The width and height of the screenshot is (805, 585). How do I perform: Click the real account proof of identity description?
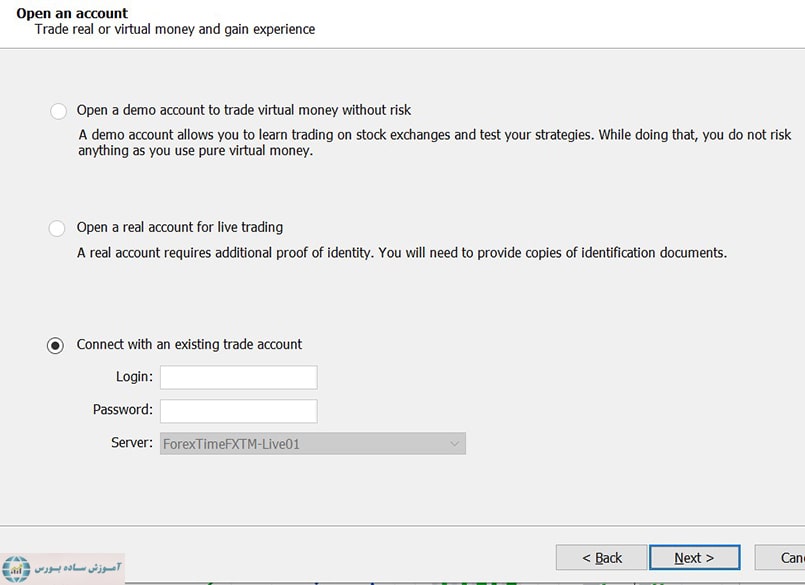point(401,253)
